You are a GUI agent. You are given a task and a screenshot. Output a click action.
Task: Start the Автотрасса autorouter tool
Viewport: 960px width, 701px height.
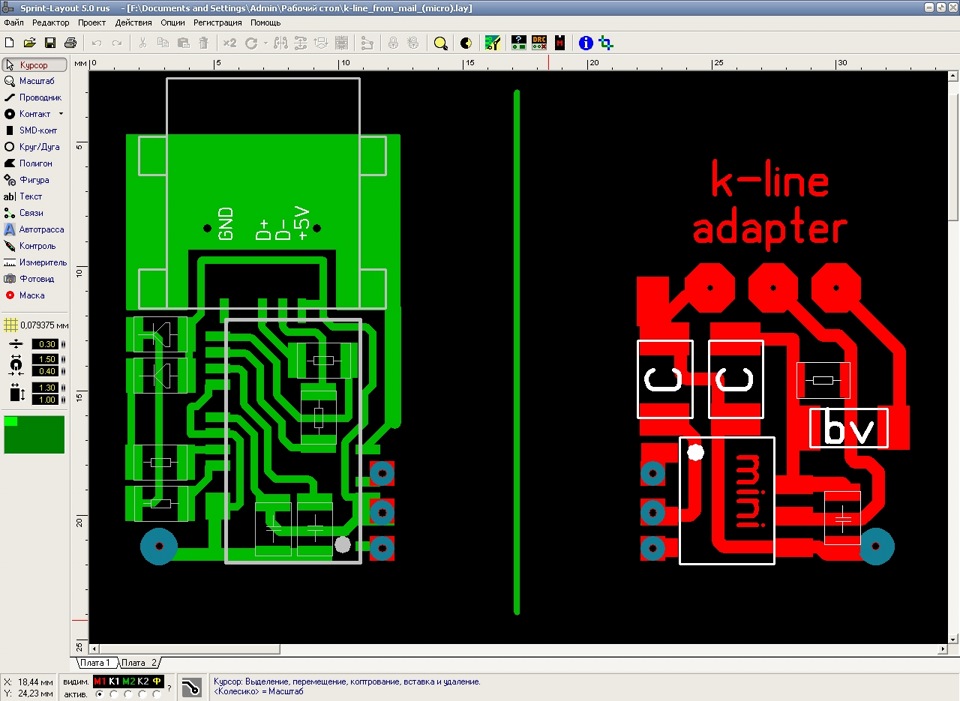coord(38,229)
